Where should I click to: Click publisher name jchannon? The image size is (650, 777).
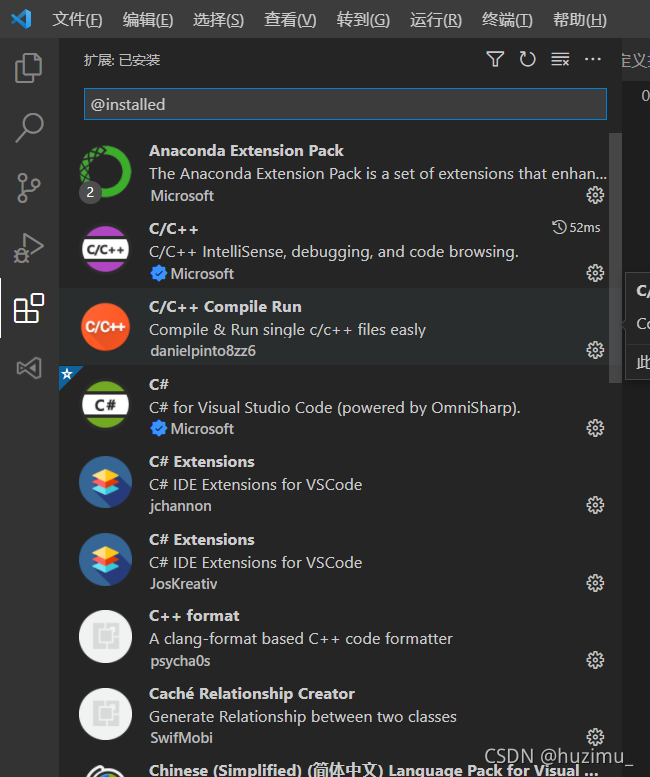point(180,506)
